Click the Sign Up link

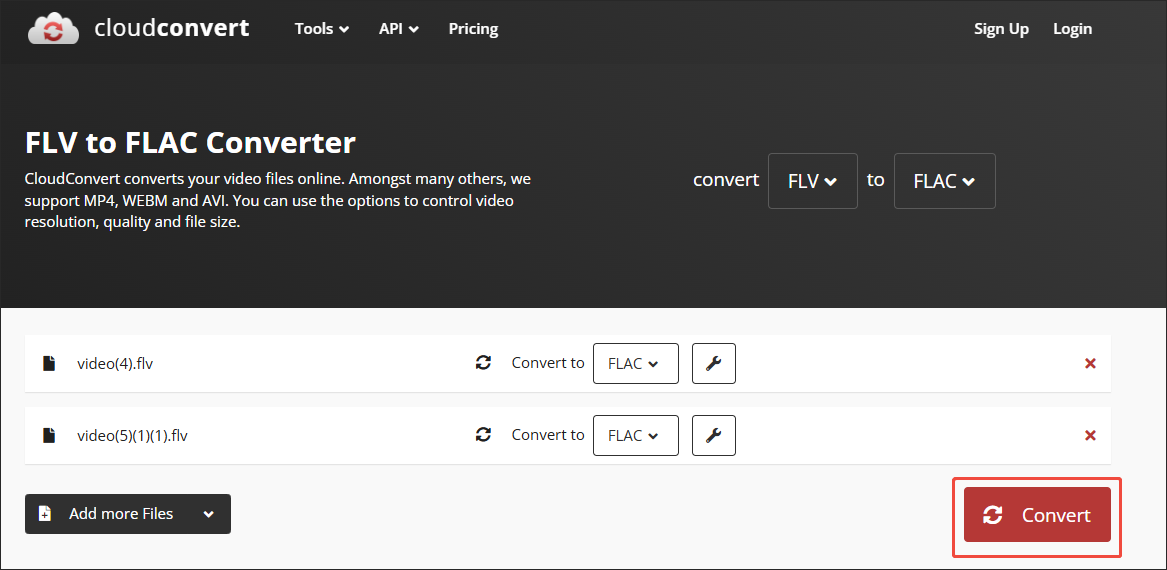[1001, 29]
